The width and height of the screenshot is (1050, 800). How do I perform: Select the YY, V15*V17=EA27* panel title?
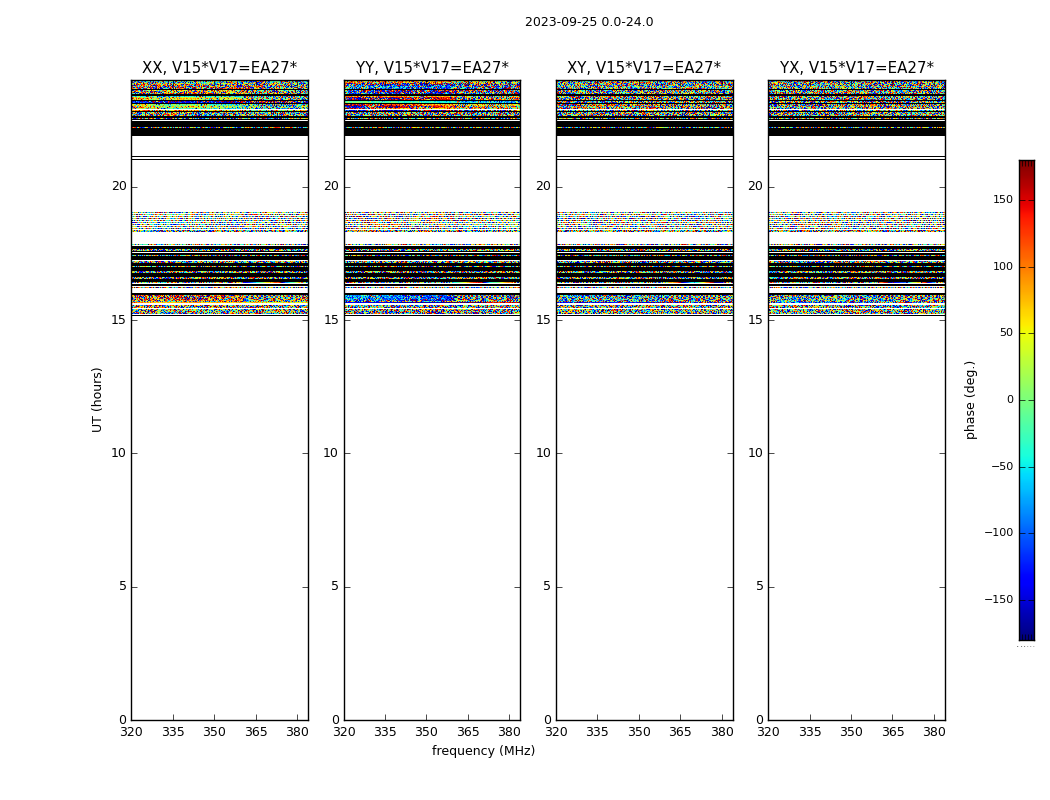click(432, 68)
